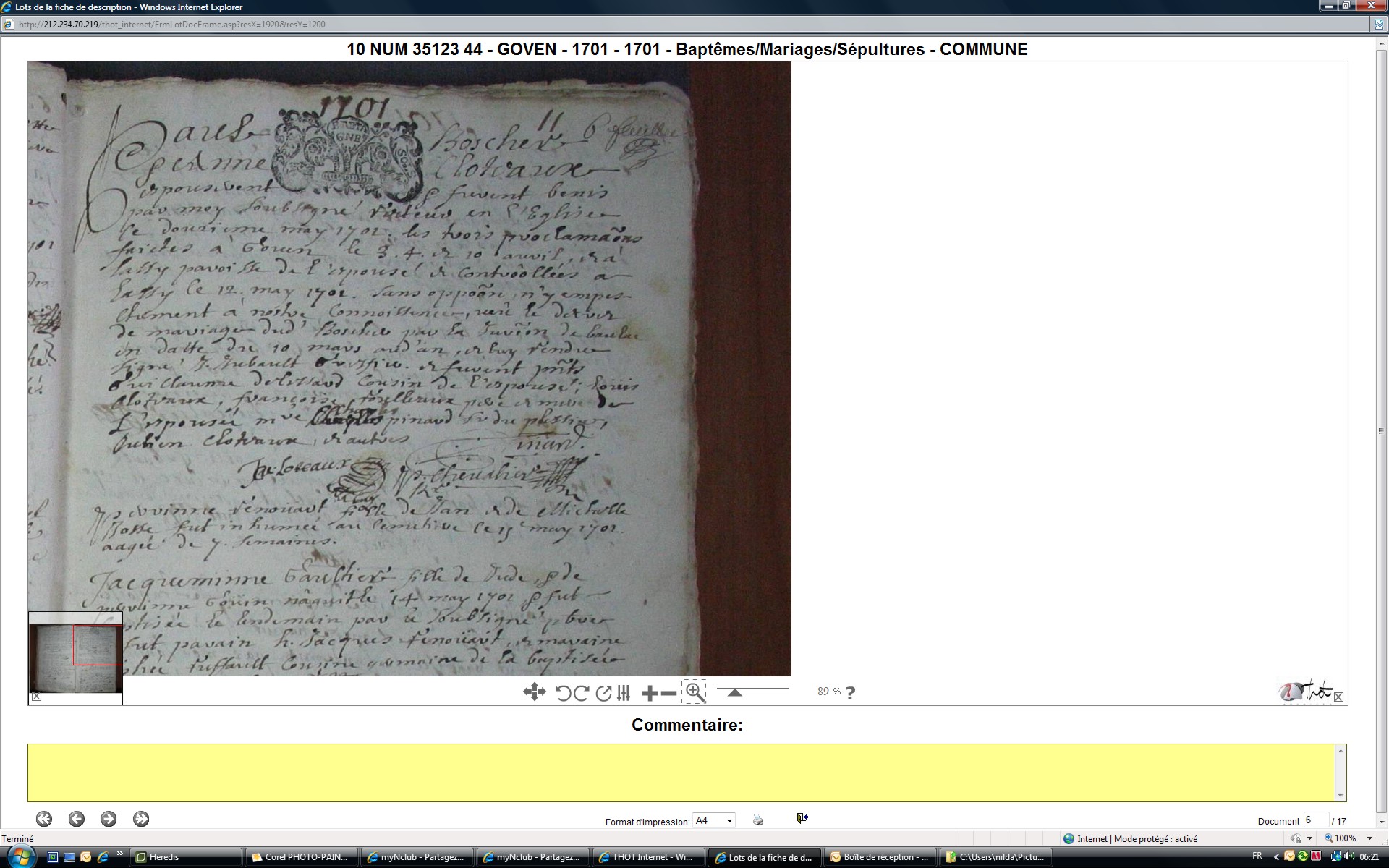Activate the magnifier zone zoom tool

[694, 692]
